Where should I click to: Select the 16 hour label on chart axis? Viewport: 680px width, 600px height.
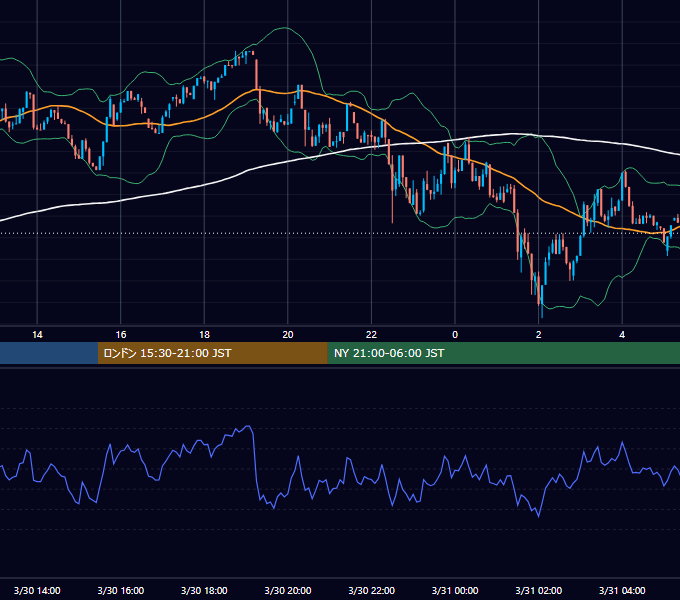pos(121,335)
